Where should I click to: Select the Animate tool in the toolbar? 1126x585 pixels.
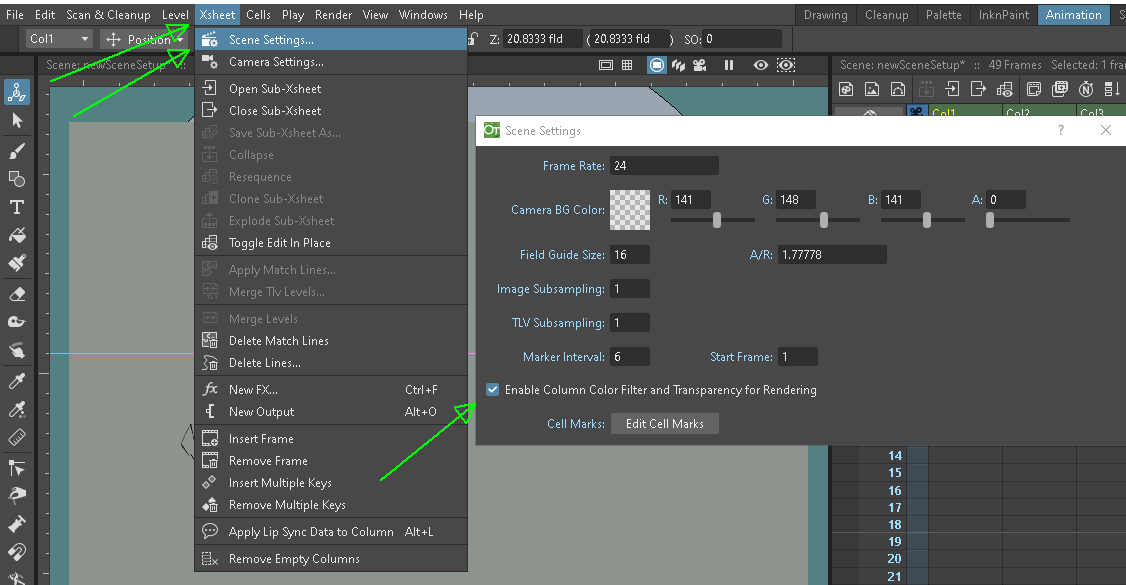click(x=18, y=90)
